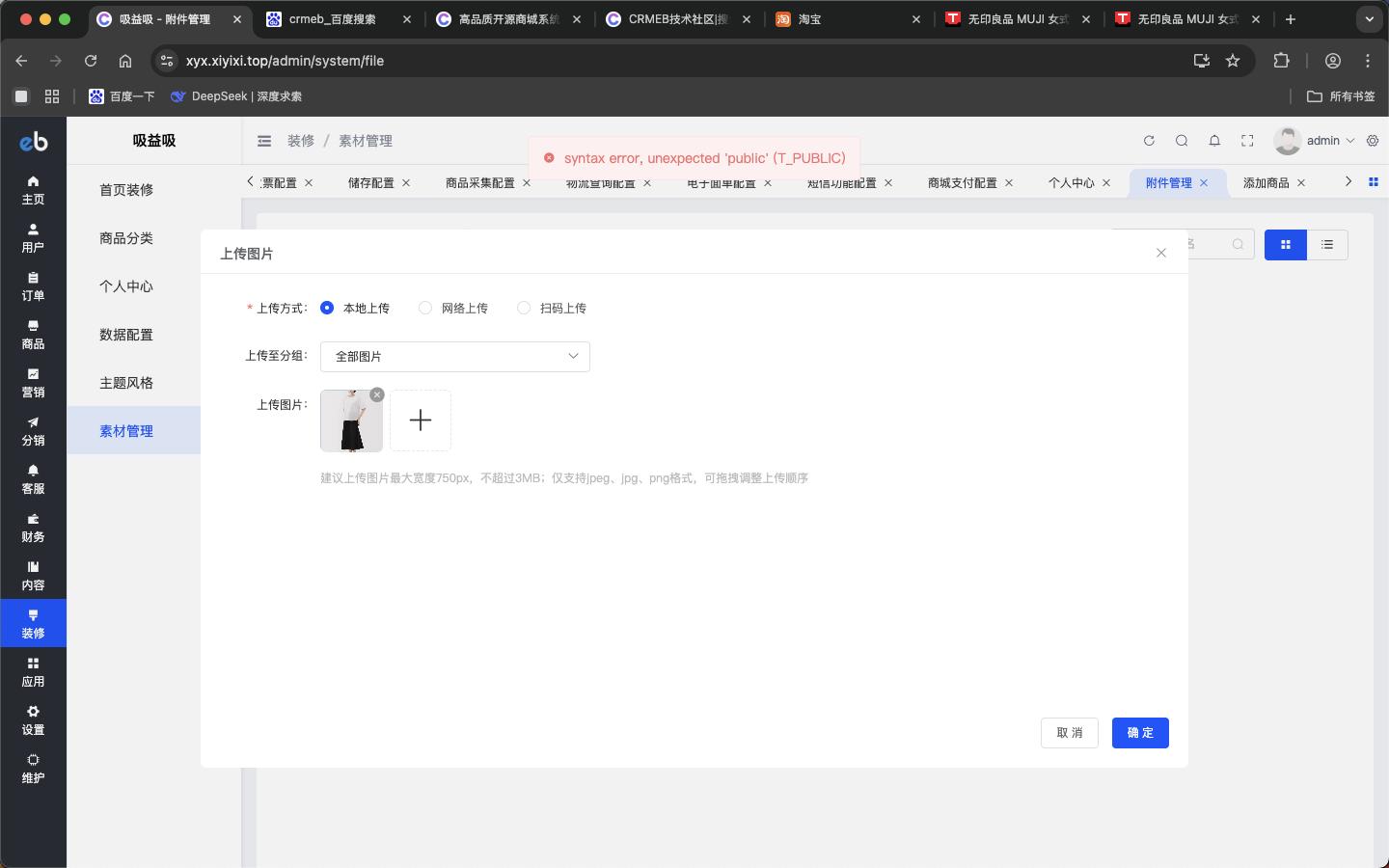Switch to 个人中心 page tab
Image resolution: width=1389 pixels, height=868 pixels.
[x=1072, y=183]
